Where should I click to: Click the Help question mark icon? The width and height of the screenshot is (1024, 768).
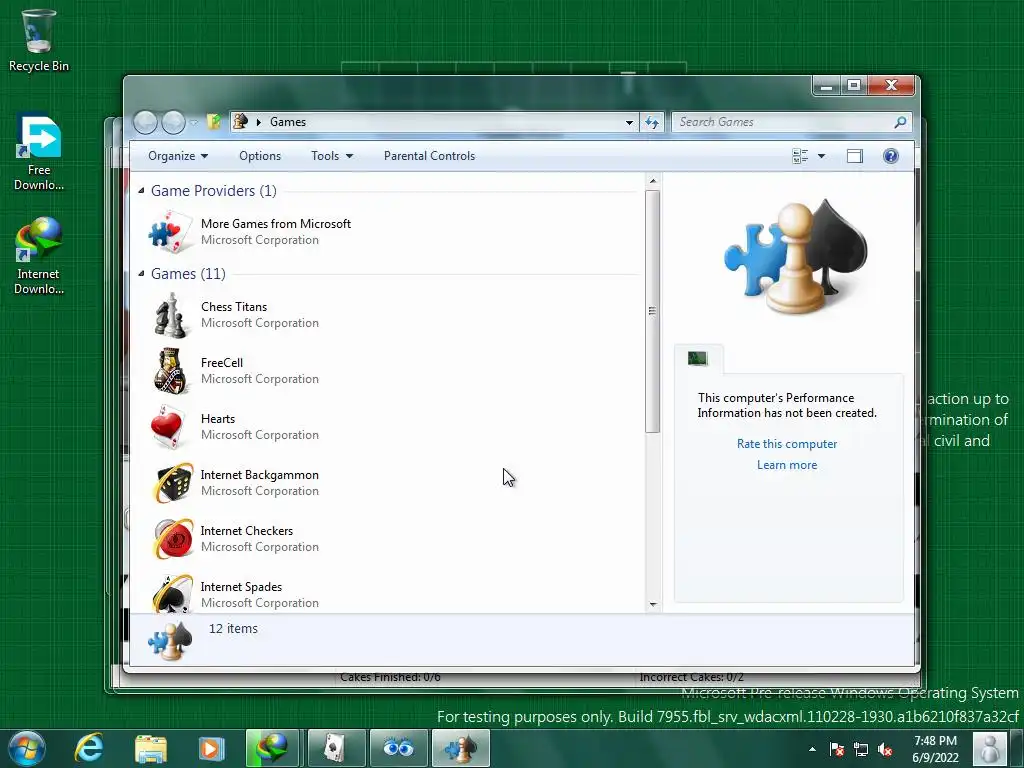pos(891,156)
